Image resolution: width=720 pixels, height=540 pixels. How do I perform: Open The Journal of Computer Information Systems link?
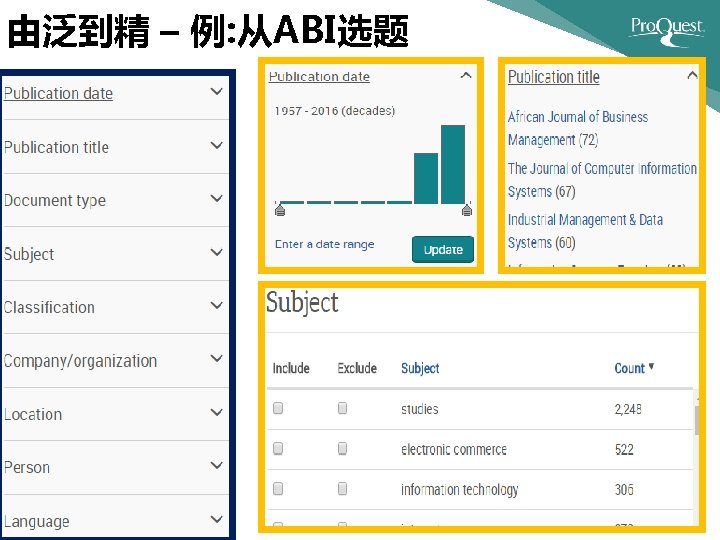[x=602, y=180]
